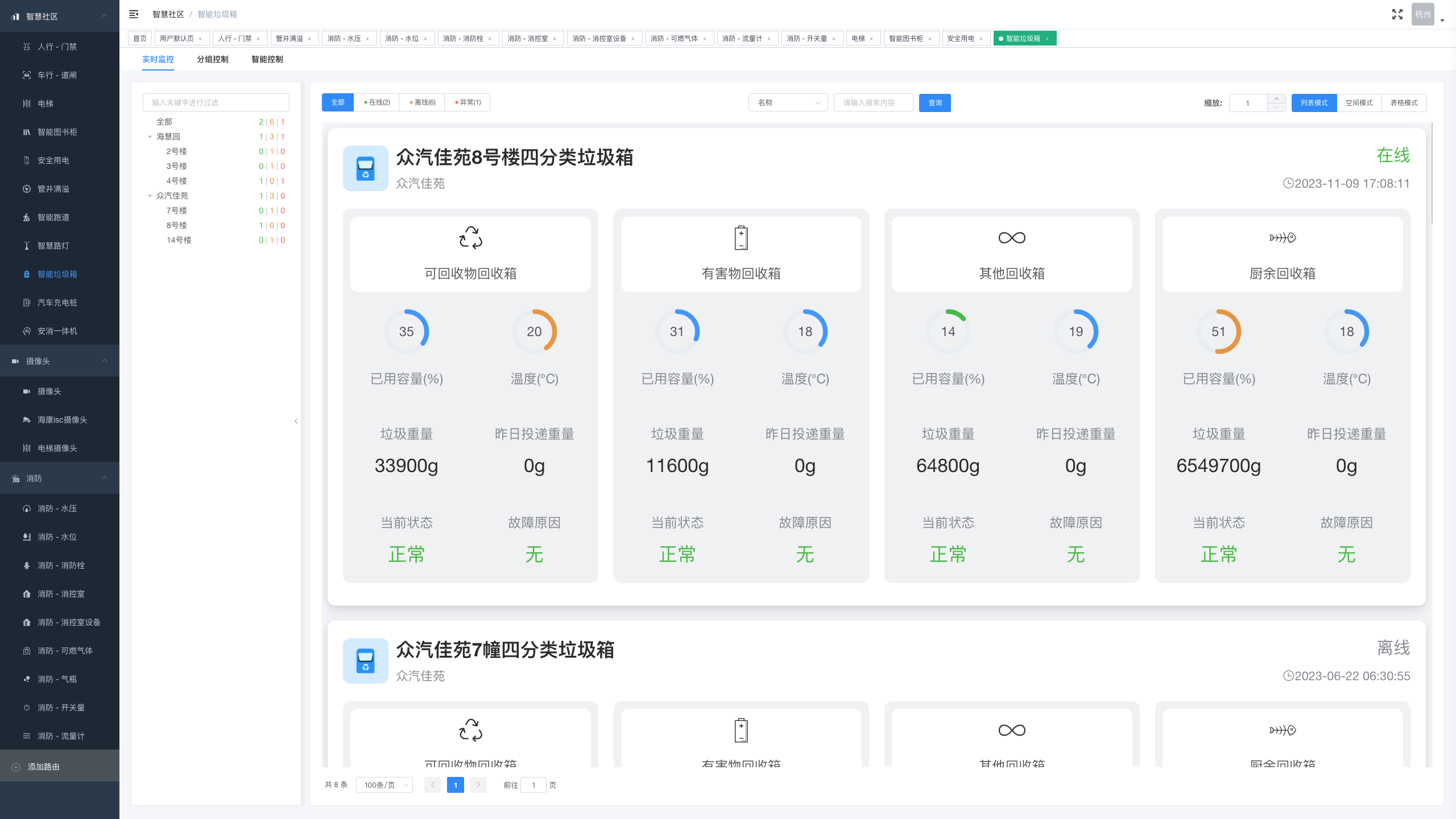Screen dimensions: 1456x819
Task: Switch to 列表模式 view
Action: (1314, 103)
